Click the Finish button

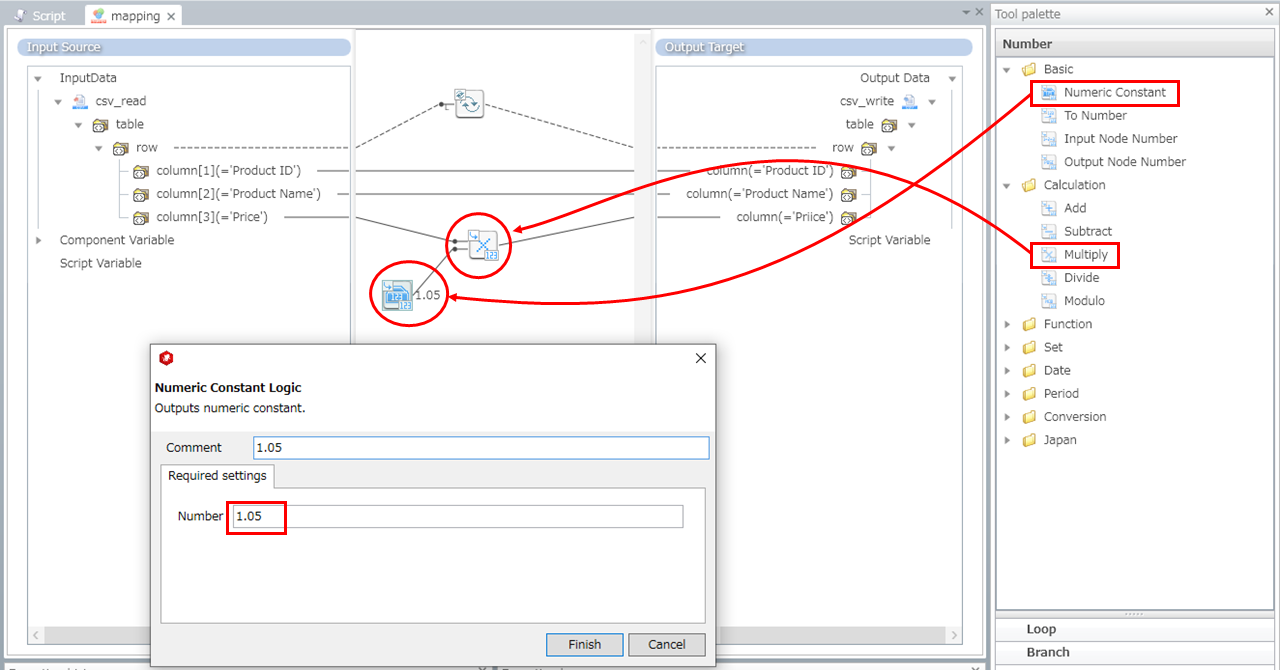(584, 645)
